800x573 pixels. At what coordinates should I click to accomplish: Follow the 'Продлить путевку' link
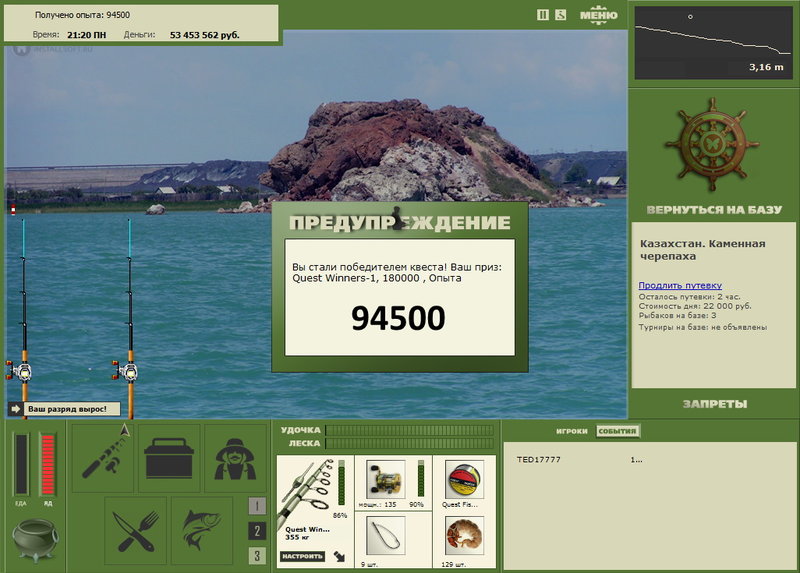click(x=680, y=285)
